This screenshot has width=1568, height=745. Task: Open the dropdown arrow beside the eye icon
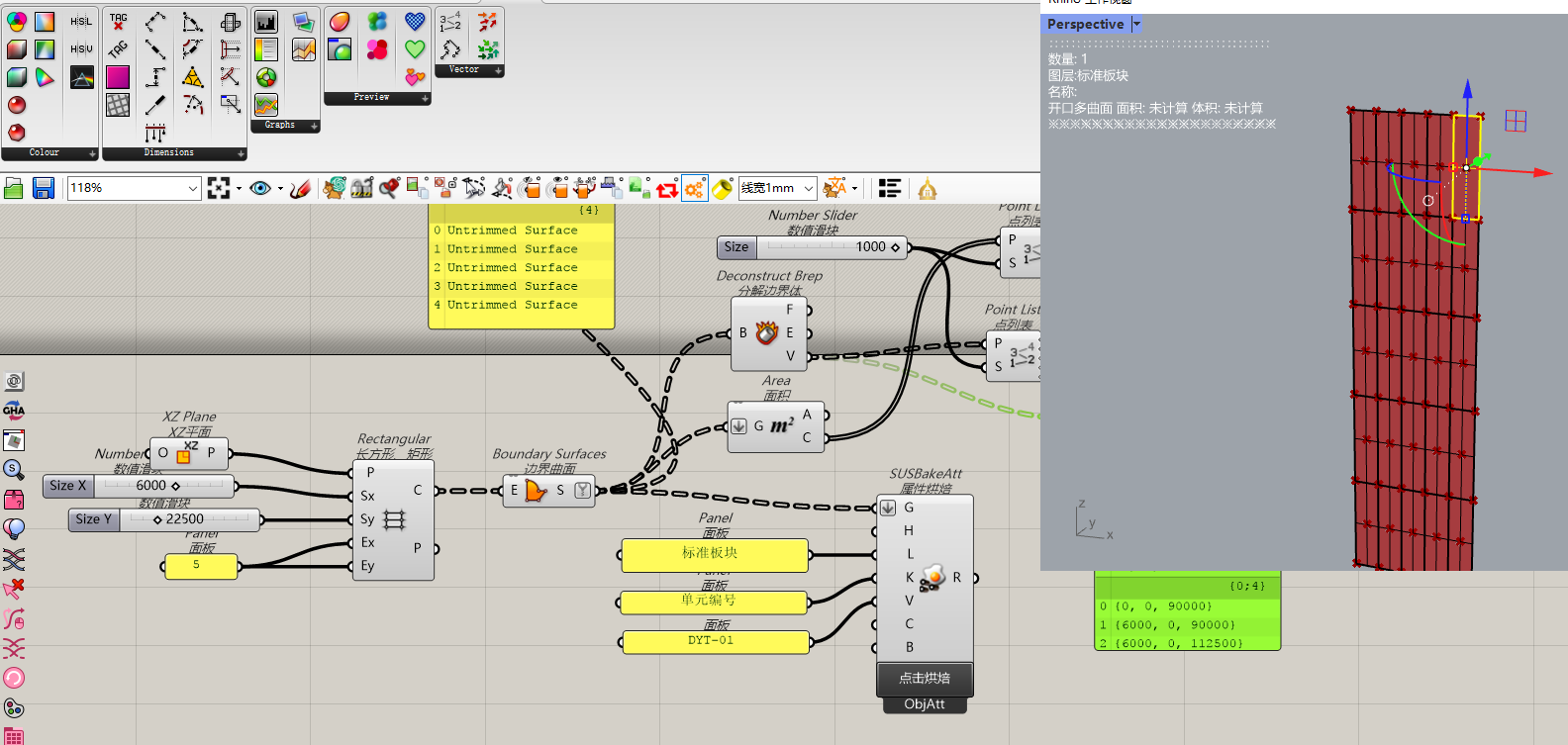280,188
